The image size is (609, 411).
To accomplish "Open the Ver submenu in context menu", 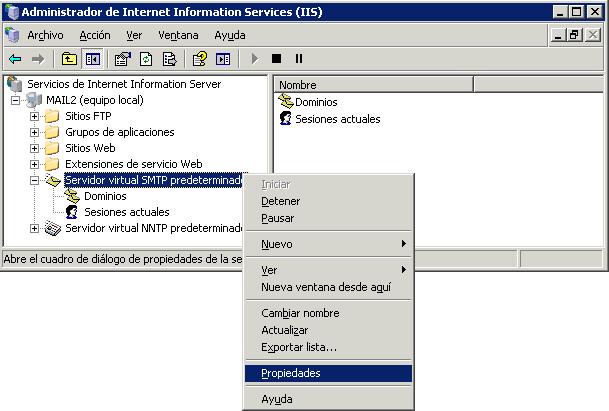I will 328,270.
